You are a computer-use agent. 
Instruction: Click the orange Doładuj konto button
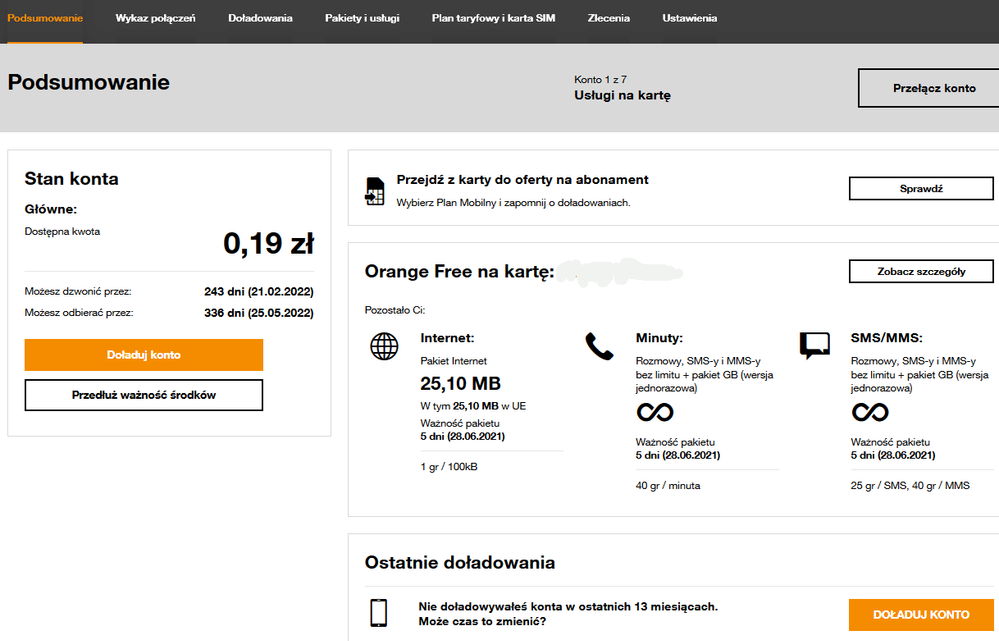143,355
